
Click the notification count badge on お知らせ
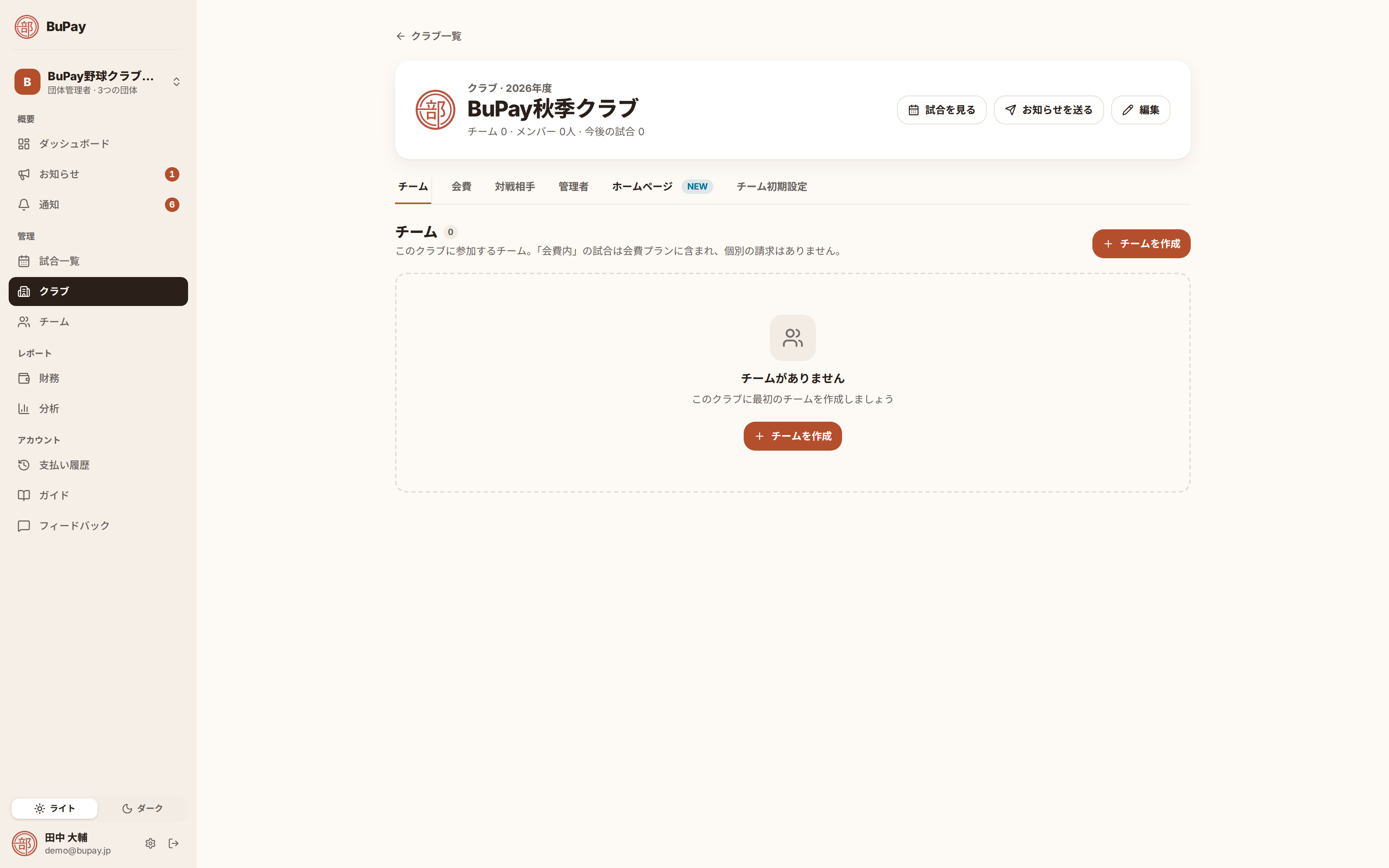171,175
